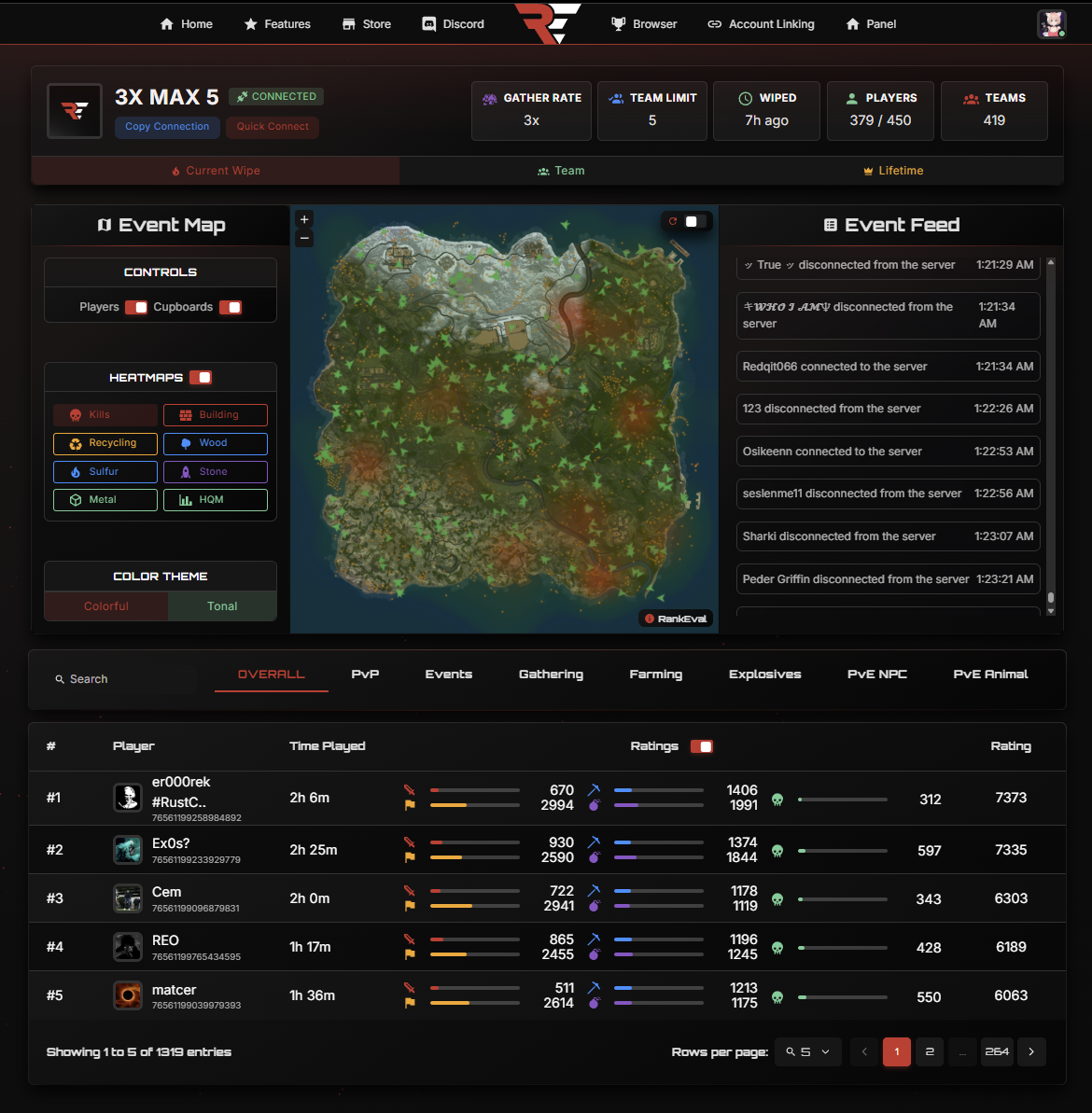Screen dimensions: 1092x1113
Task: Click the central red logo in navbar
Action: click(x=547, y=23)
